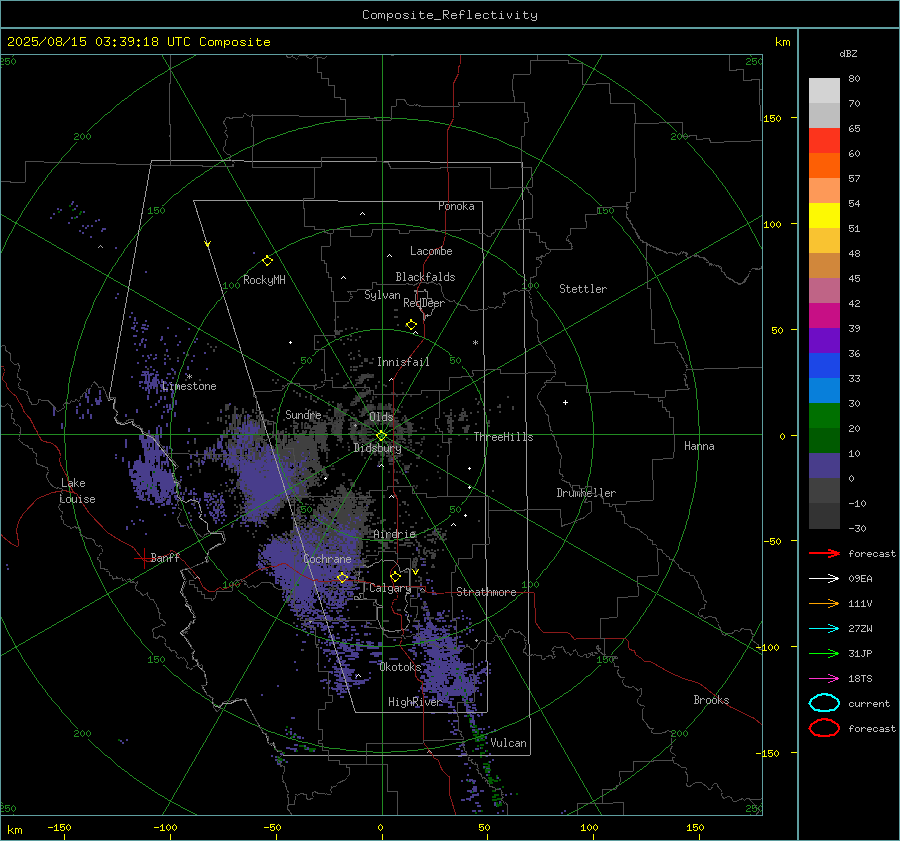This screenshot has height=841, width=900.
Task: Click the Calgary city label
Action: 390,588
